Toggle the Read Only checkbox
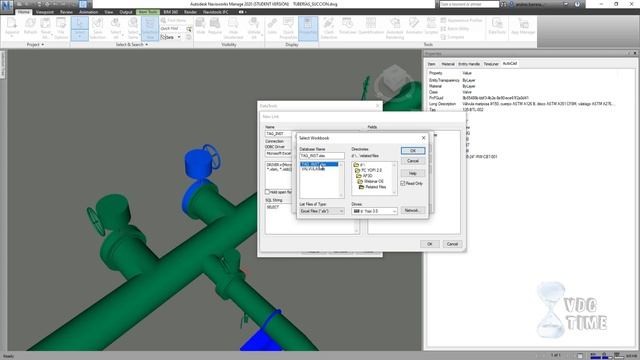The height and width of the screenshot is (360, 640). [x=403, y=184]
